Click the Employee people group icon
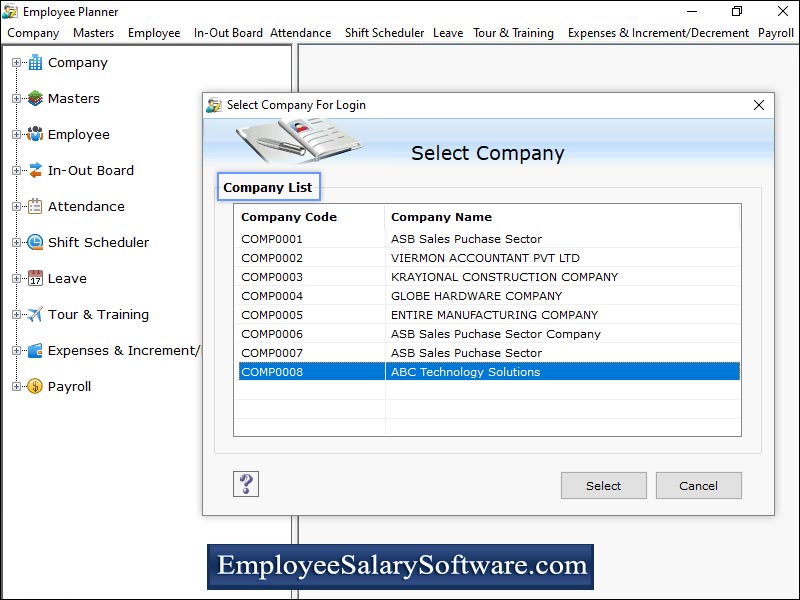Image resolution: width=800 pixels, height=600 pixels. pyautogui.click(x=35, y=134)
